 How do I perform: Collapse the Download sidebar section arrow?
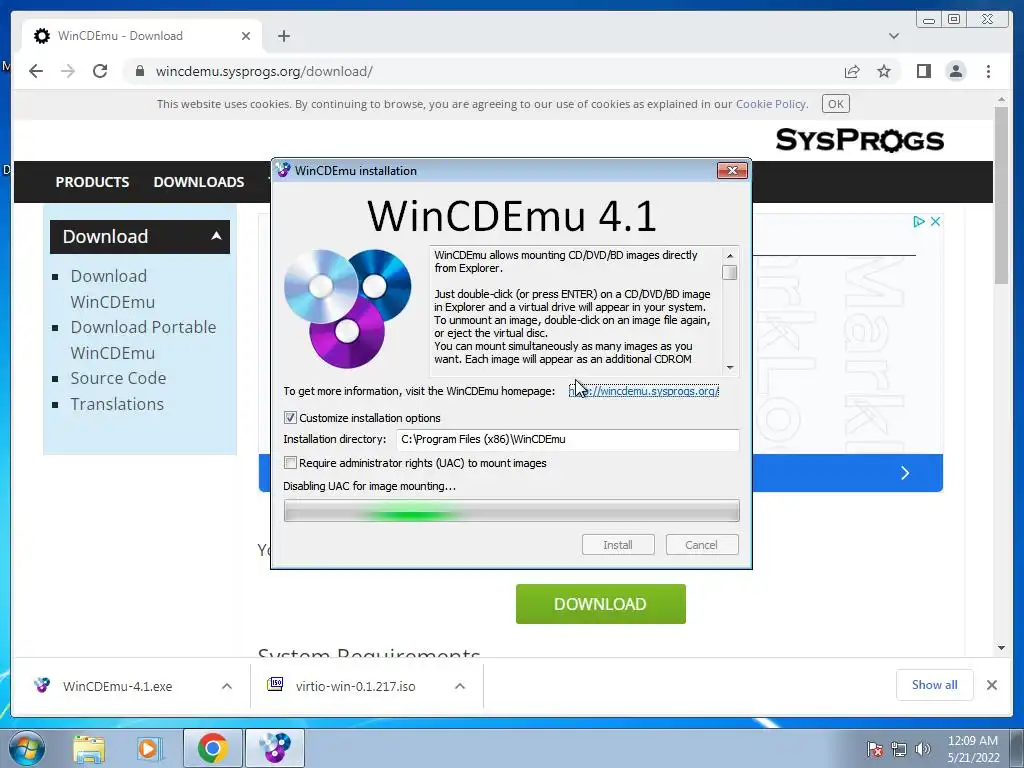(x=216, y=236)
